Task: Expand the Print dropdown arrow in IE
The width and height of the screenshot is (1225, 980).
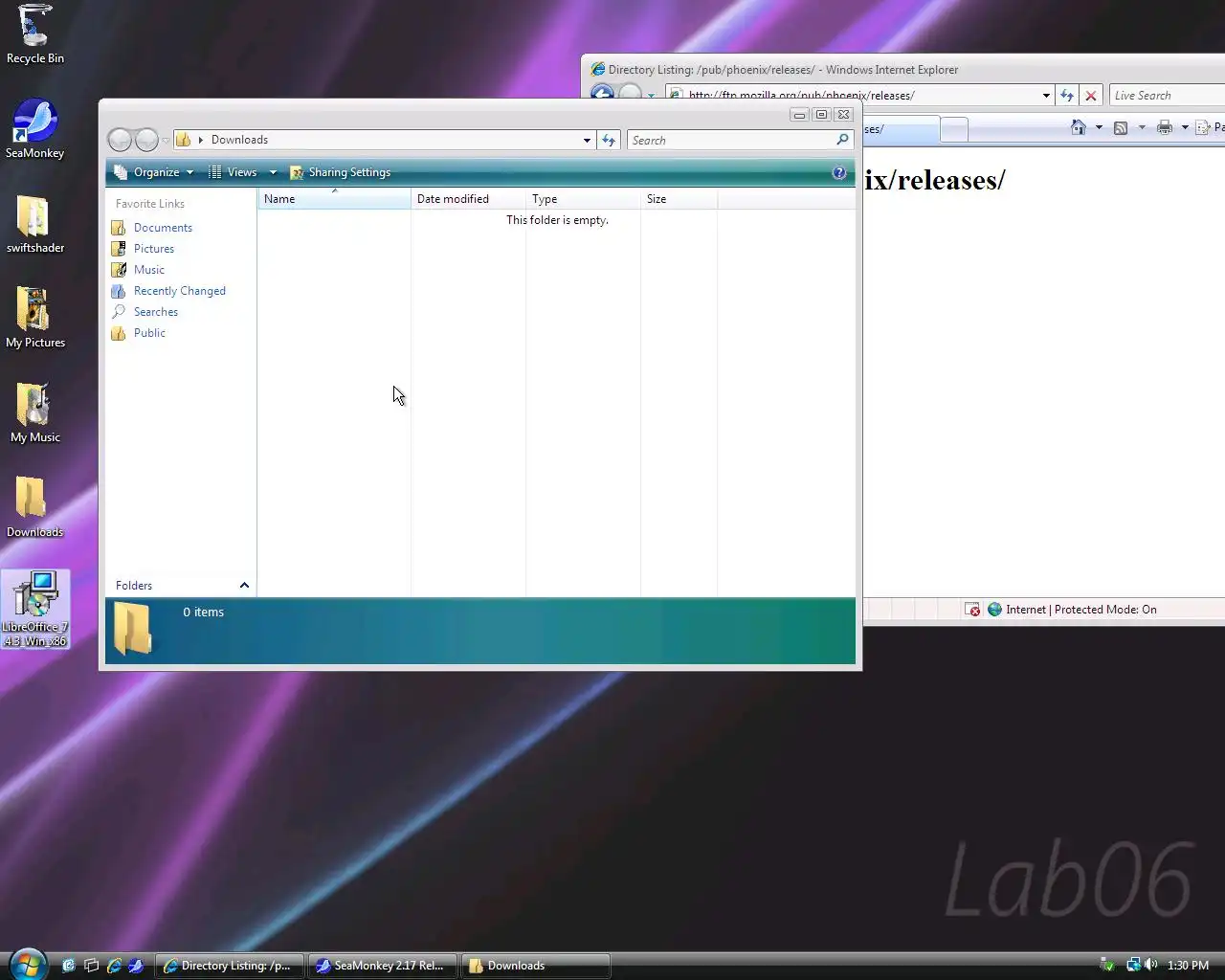Action: [1185, 127]
